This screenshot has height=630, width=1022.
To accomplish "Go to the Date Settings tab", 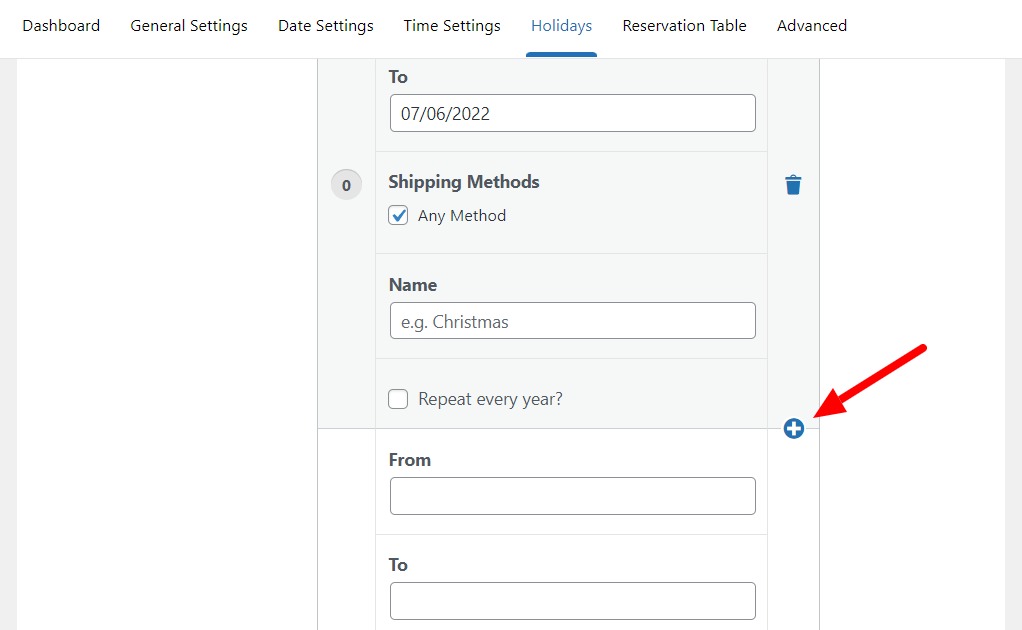I will pyautogui.click(x=325, y=26).
